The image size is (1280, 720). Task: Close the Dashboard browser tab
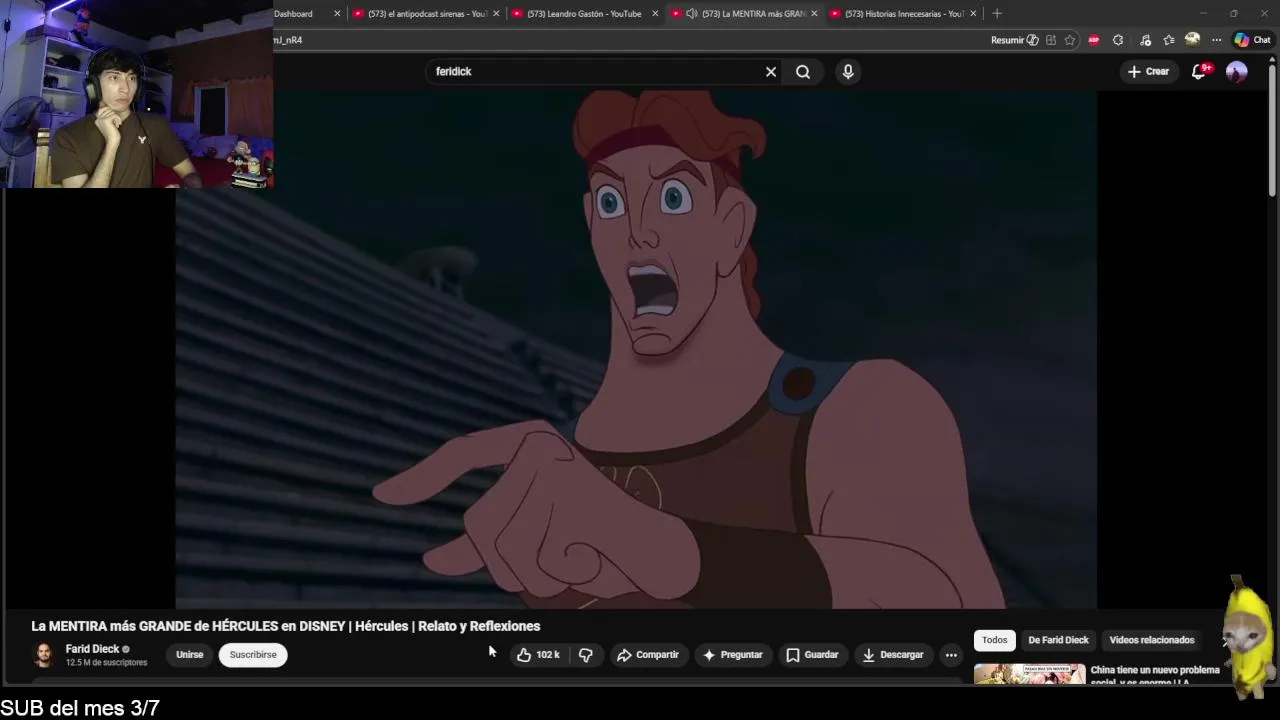337,14
